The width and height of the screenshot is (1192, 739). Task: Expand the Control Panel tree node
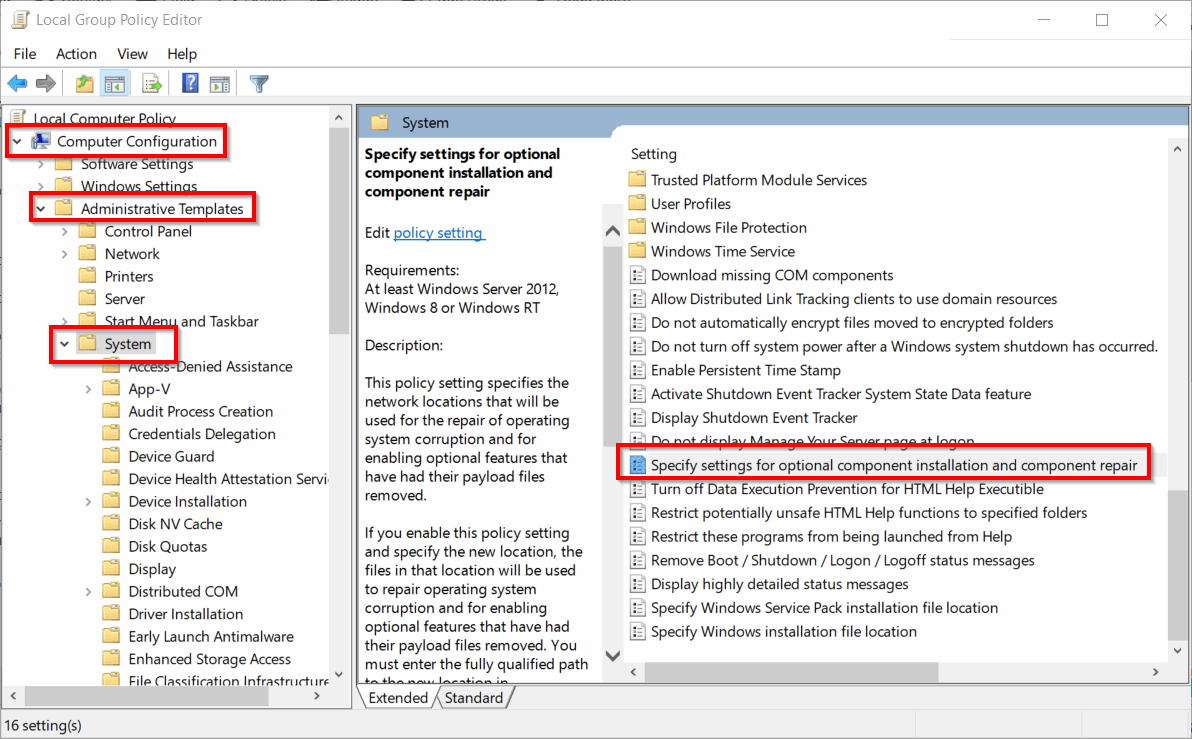pyautogui.click(x=65, y=231)
